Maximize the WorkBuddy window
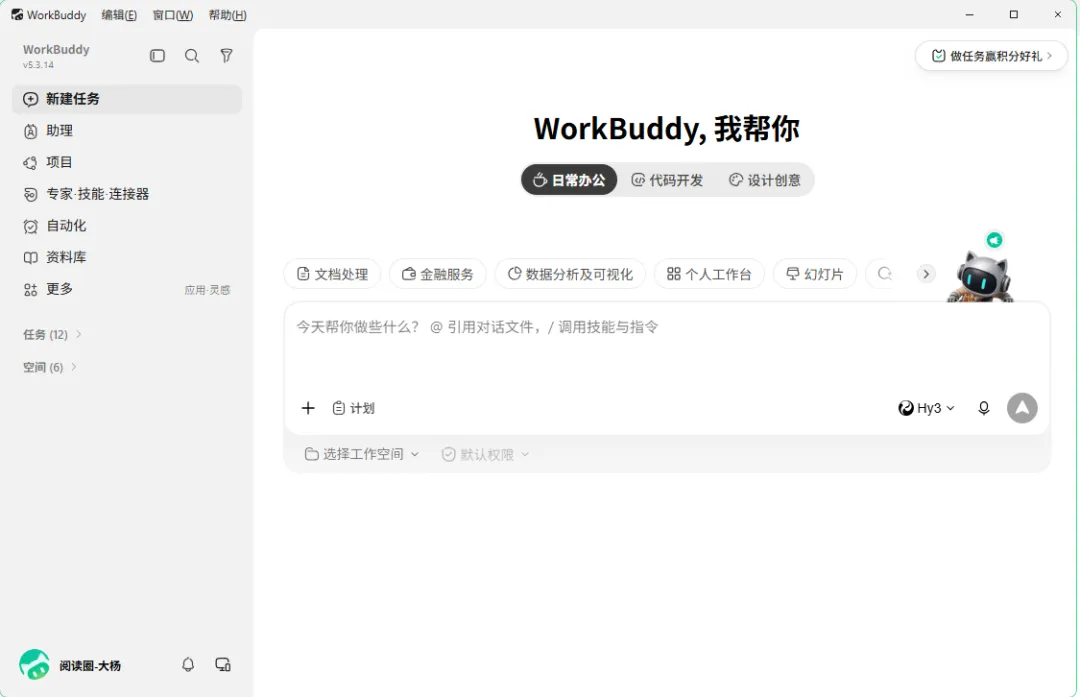This screenshot has height=697, width=1080. point(1013,14)
